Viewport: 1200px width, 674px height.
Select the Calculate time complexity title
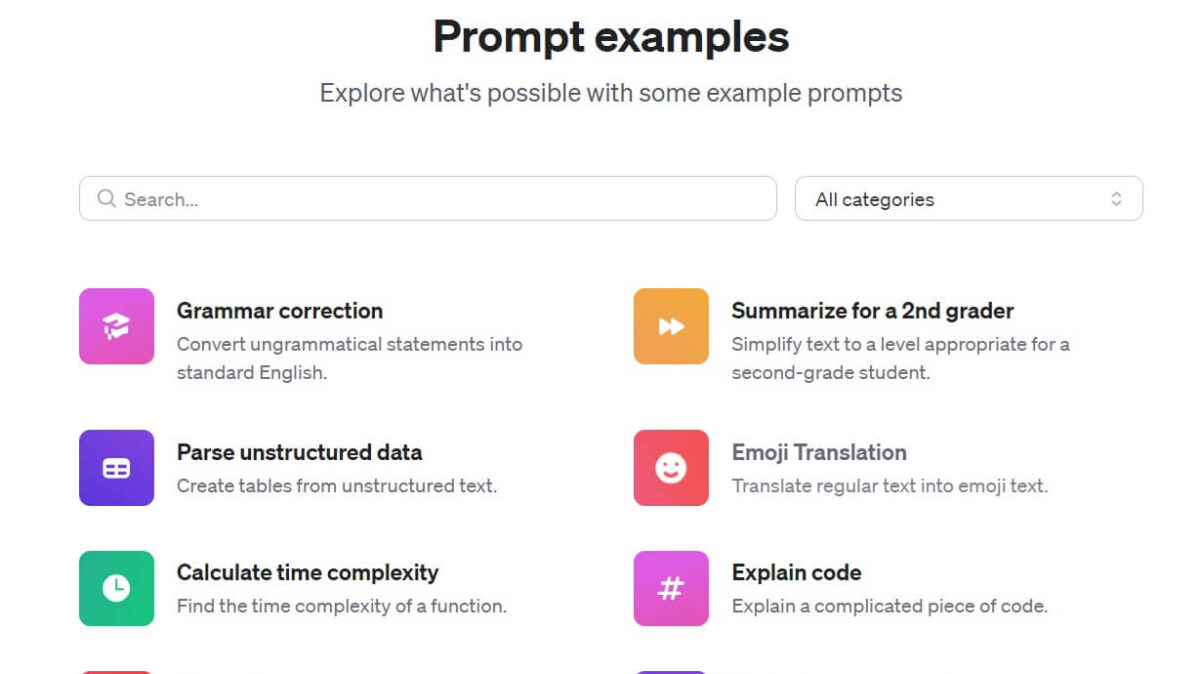[x=307, y=573]
